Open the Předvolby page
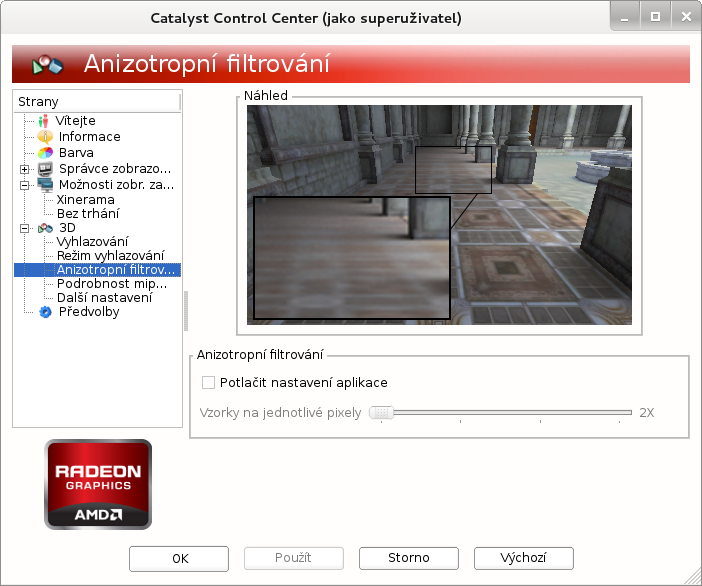The image size is (702, 586). 89,312
